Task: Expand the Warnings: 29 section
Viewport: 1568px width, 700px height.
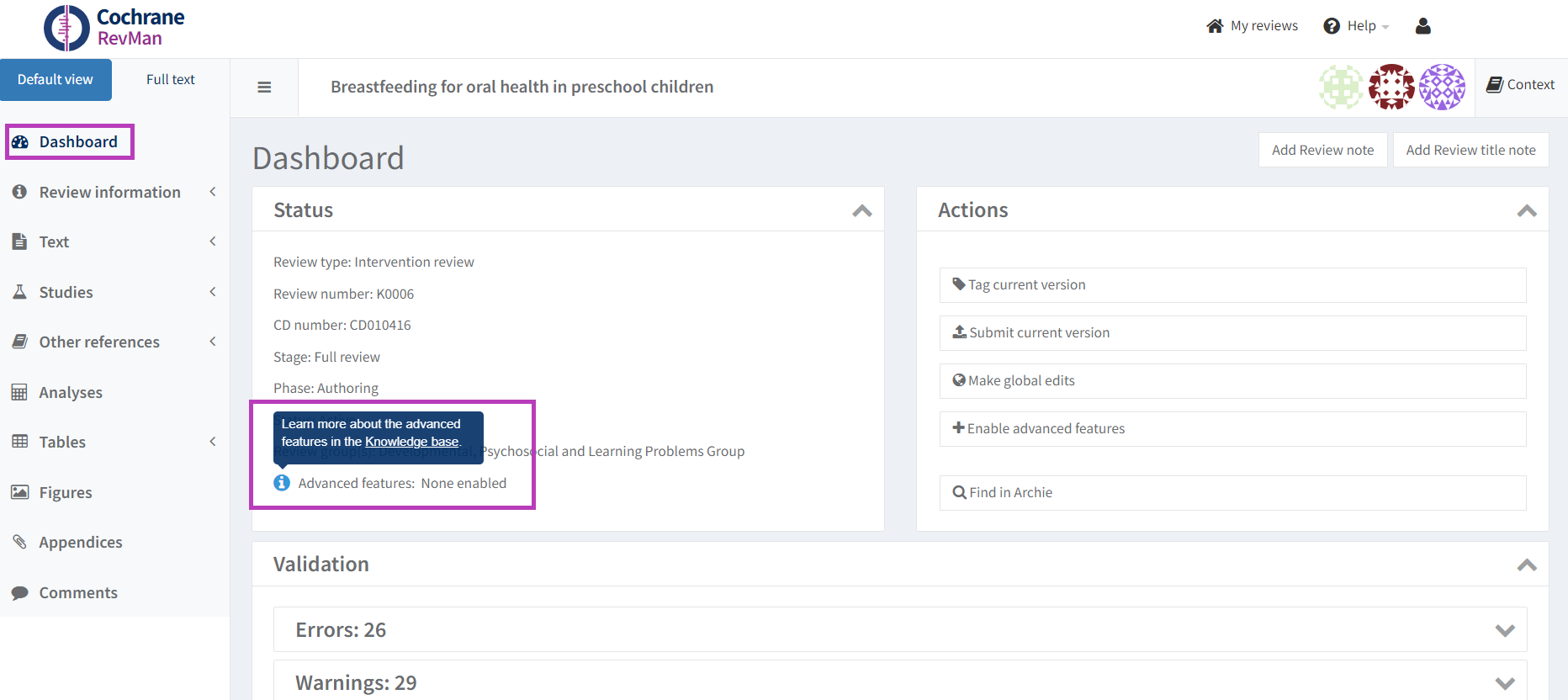Action: click(x=1504, y=682)
